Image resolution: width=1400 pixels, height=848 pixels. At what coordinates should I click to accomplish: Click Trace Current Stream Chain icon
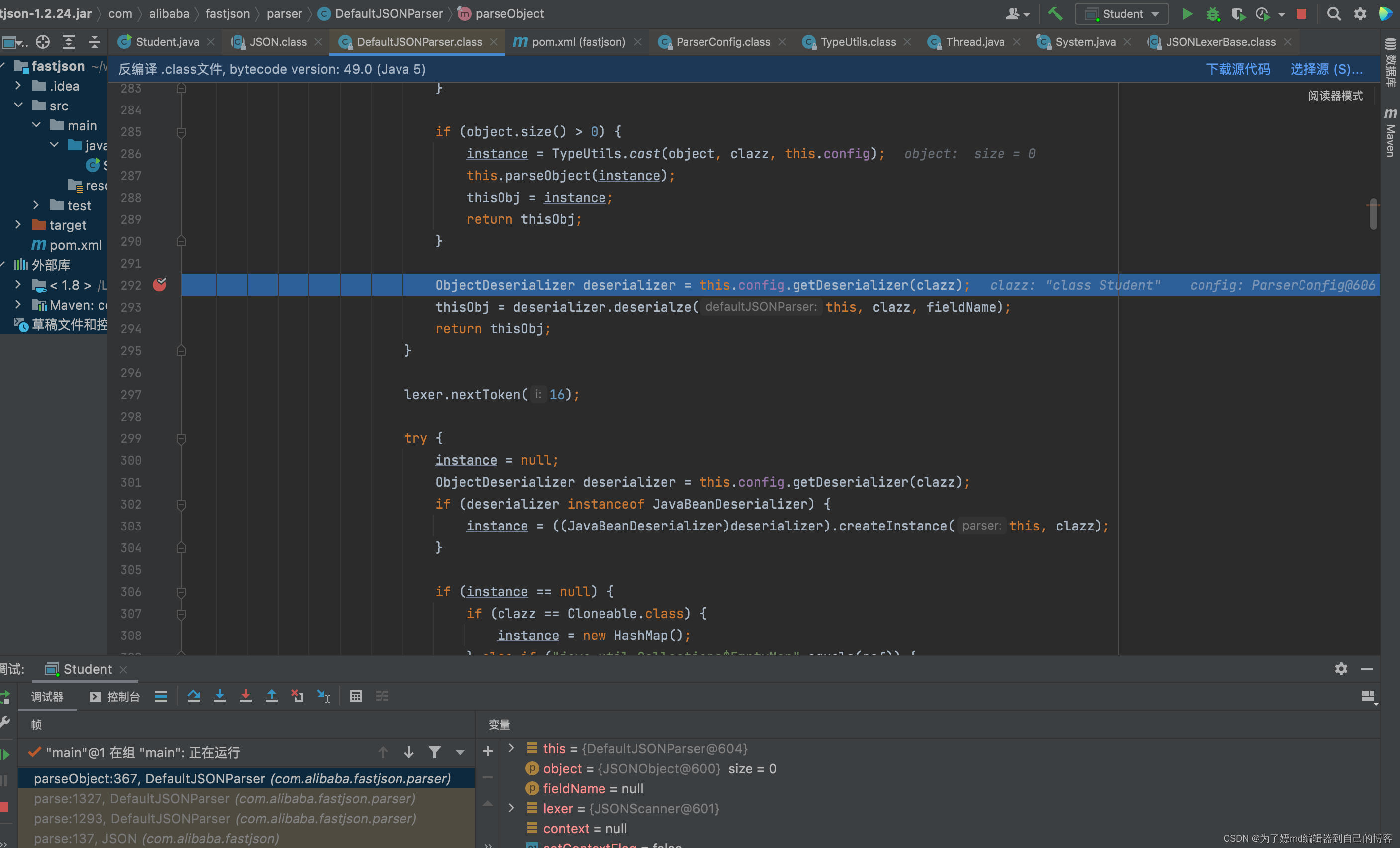(x=383, y=696)
